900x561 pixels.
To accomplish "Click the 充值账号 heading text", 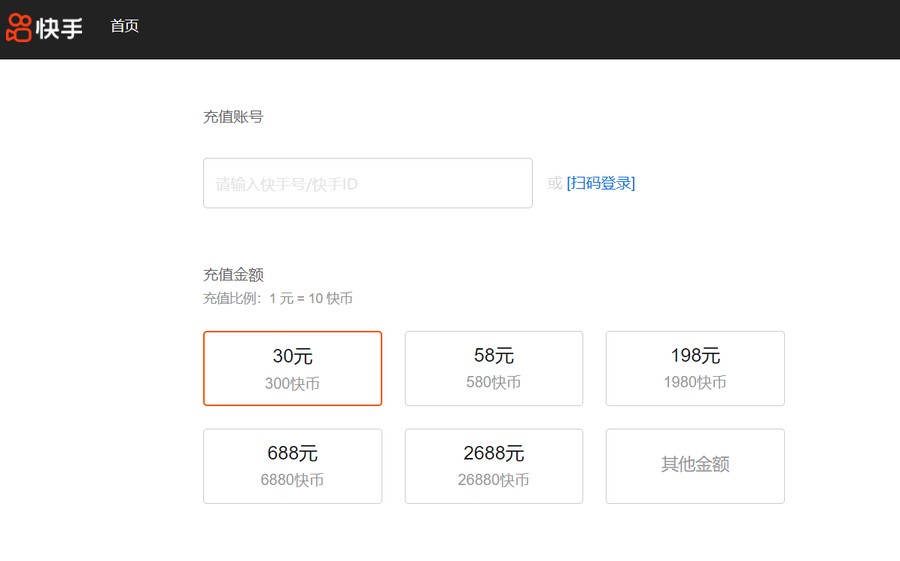I will (x=233, y=117).
